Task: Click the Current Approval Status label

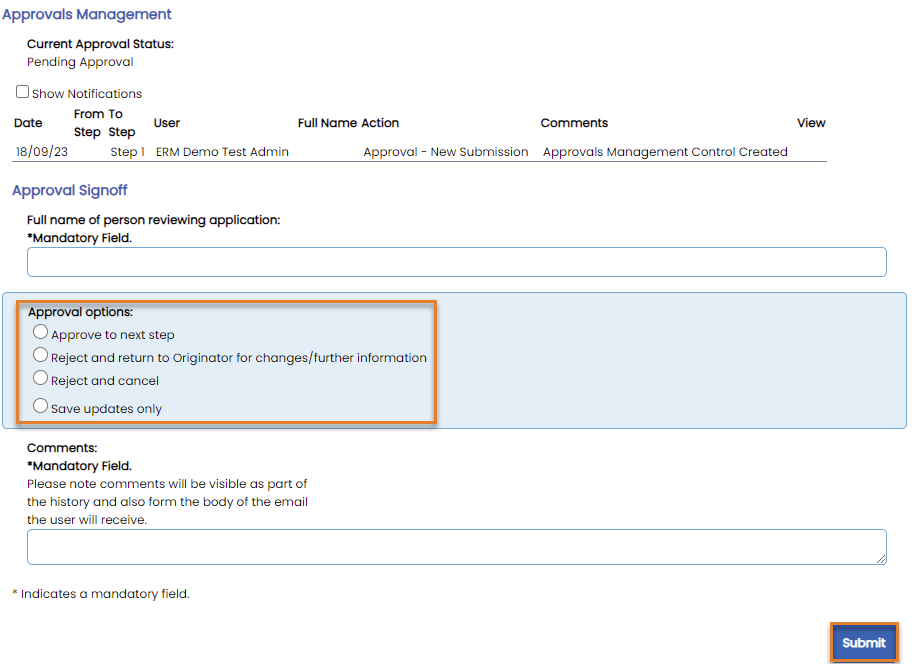Action: [100, 44]
